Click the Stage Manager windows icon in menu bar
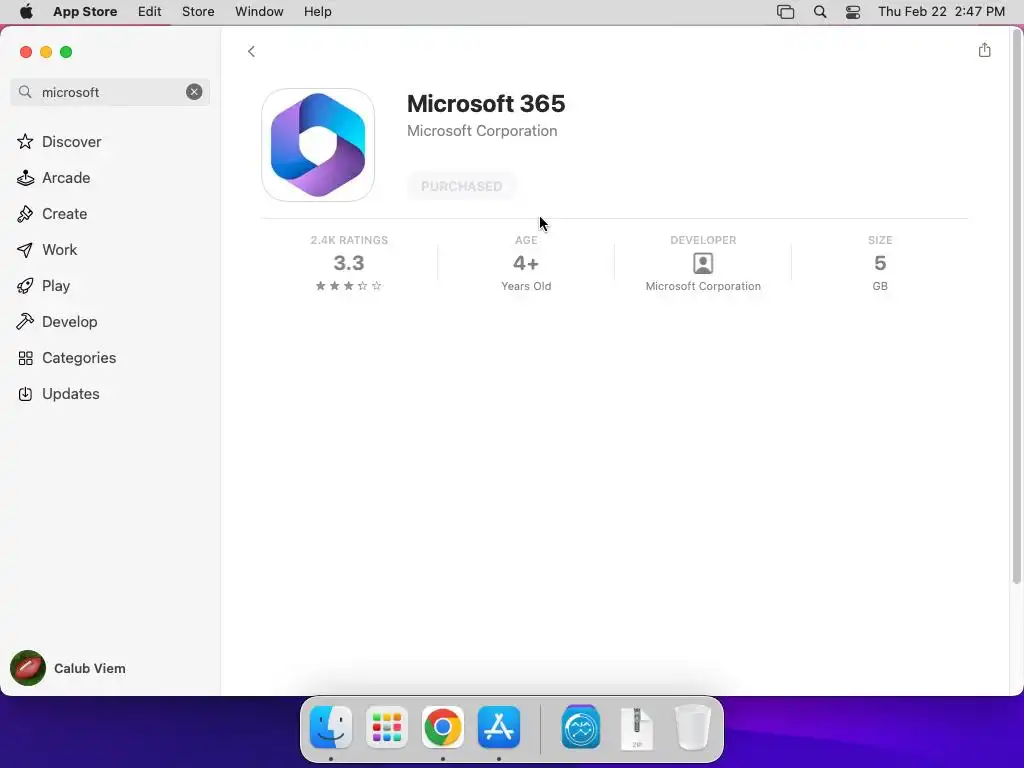This screenshot has height=768, width=1024. click(786, 12)
